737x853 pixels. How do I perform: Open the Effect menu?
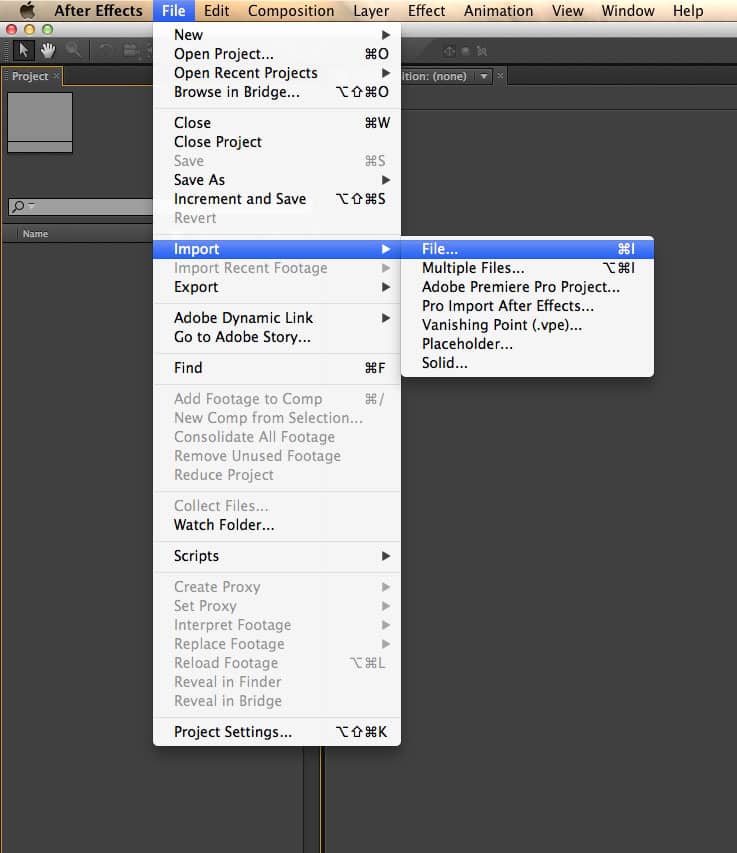(x=426, y=10)
